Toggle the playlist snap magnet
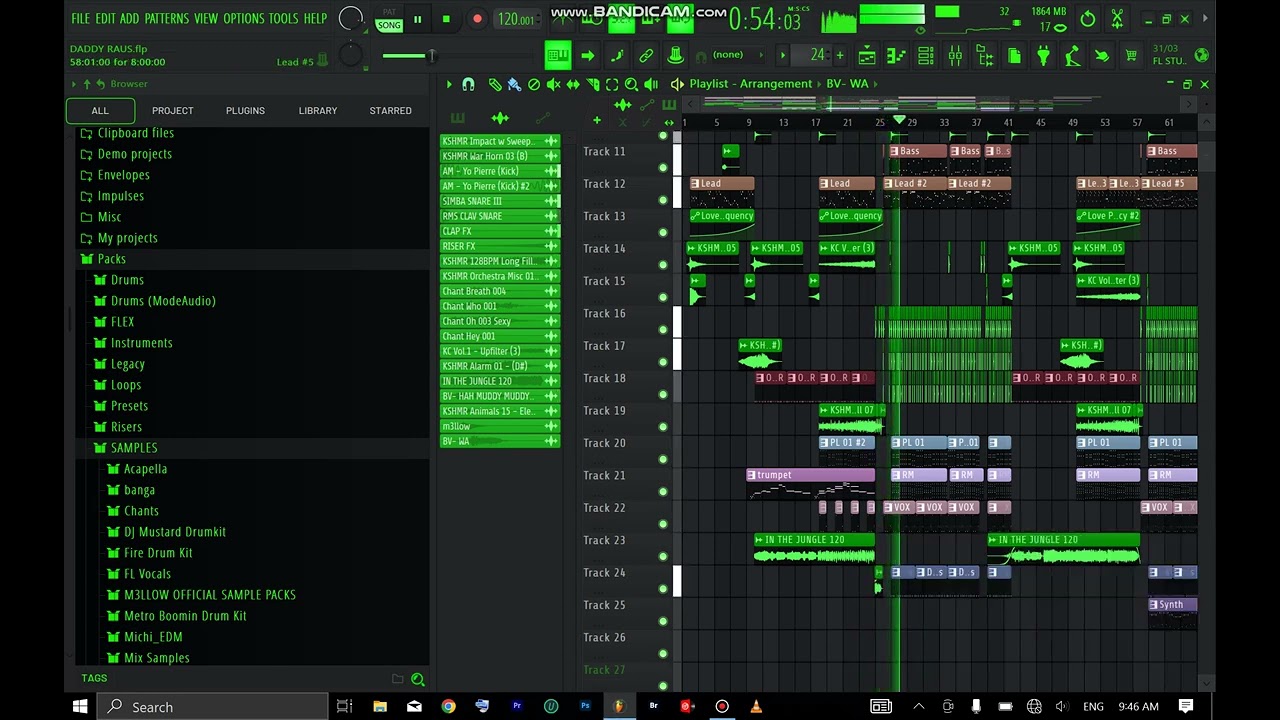Screen dimensions: 1280x720 pyautogui.click(x=468, y=85)
